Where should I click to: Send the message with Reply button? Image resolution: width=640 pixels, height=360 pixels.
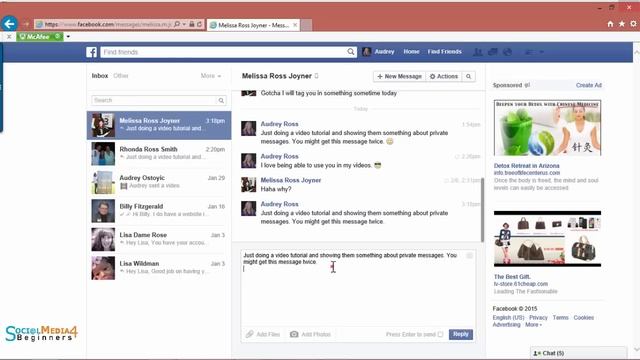[461, 334]
